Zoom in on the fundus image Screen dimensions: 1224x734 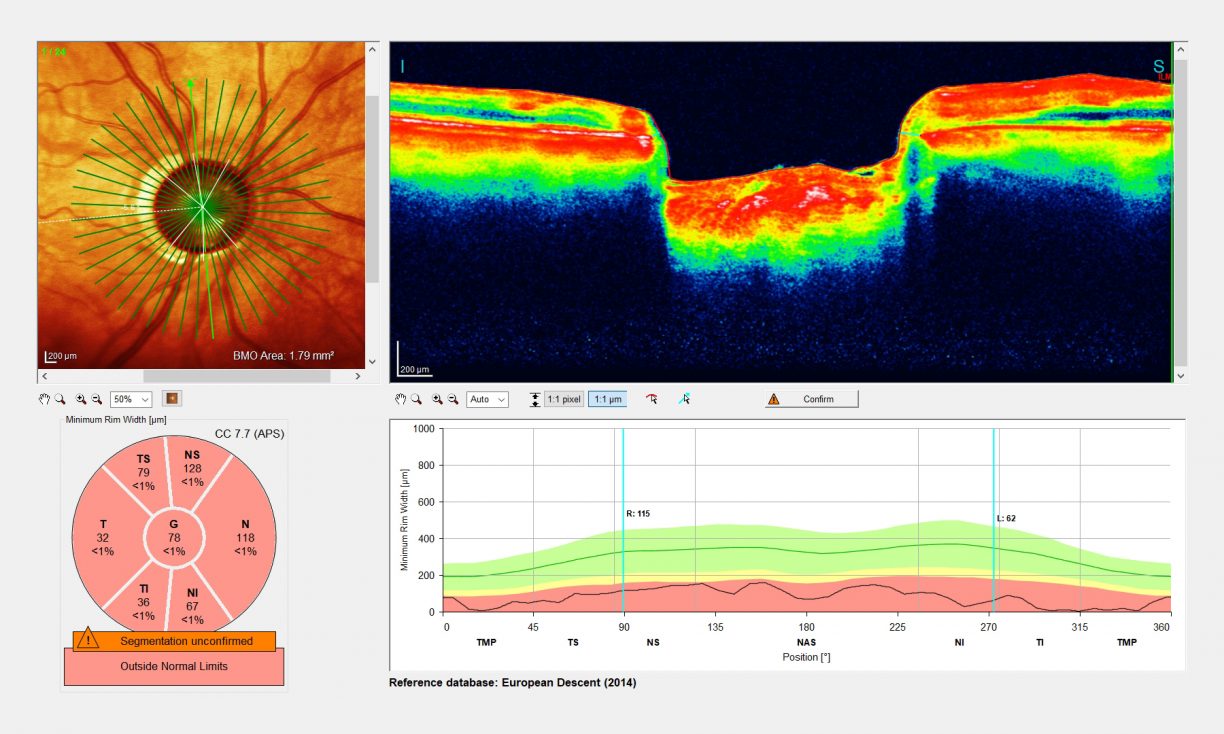click(81, 399)
